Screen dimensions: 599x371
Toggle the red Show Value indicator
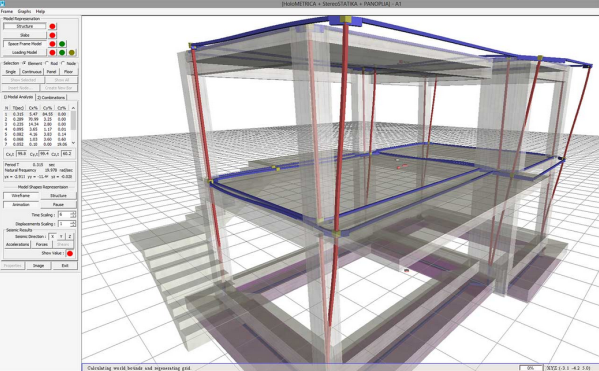tap(70, 253)
